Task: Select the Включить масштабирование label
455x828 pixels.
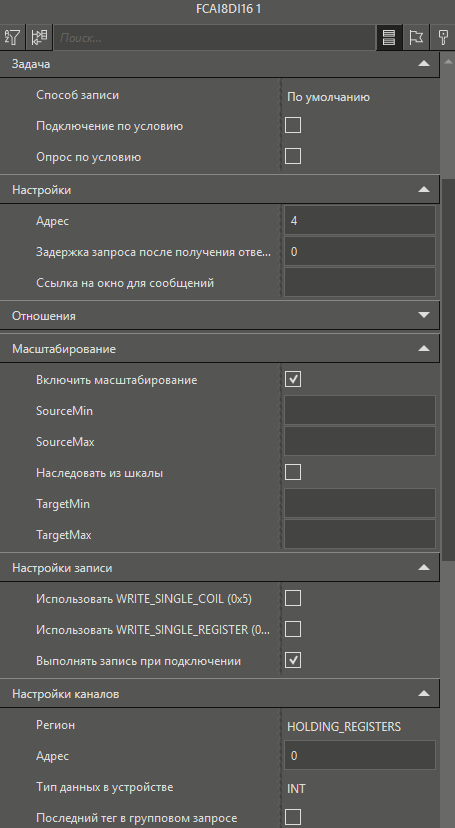Action: 117,380
